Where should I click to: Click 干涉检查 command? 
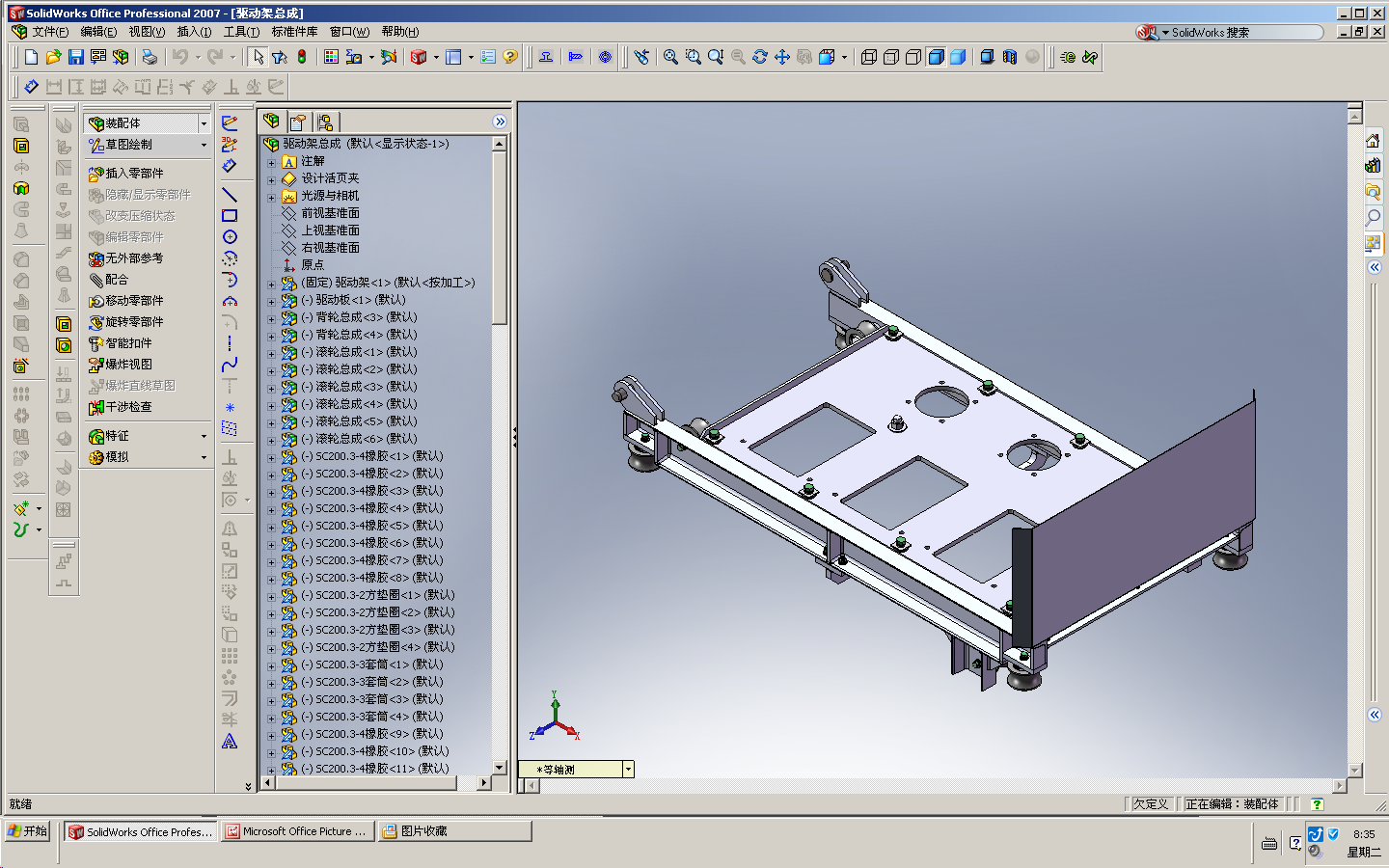tap(120, 407)
